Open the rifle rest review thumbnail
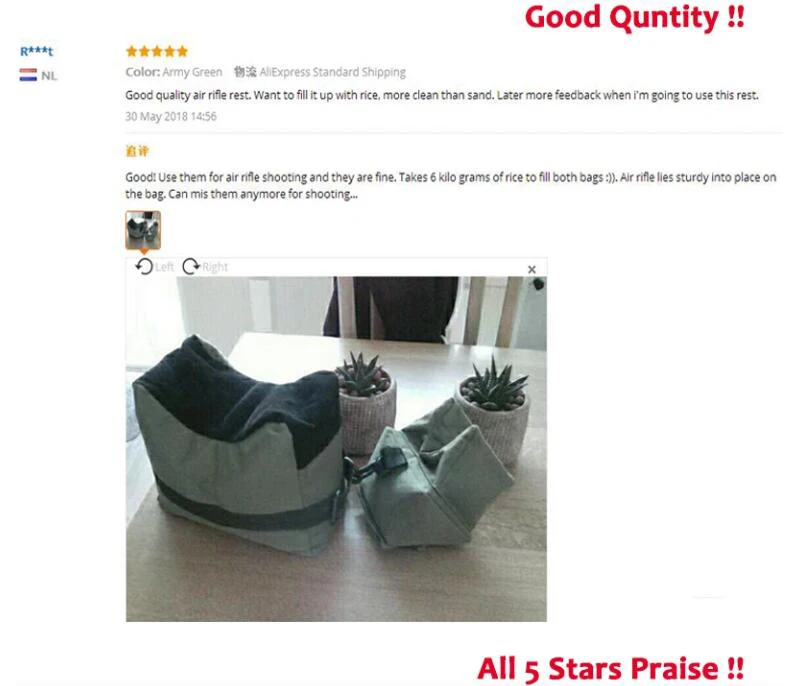 pos(143,230)
